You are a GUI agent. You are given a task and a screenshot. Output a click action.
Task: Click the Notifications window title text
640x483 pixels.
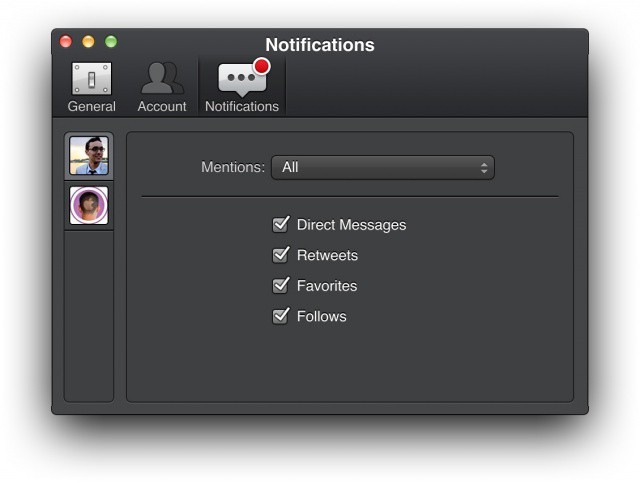coord(320,45)
